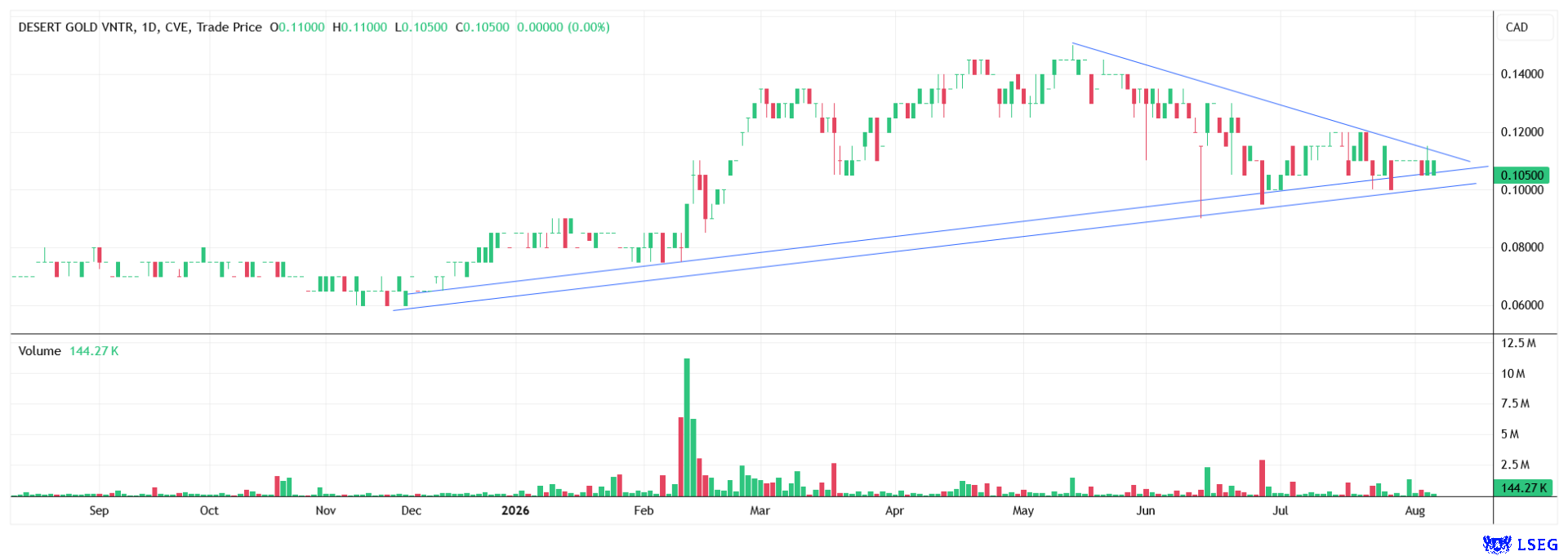The height and width of the screenshot is (556, 1568).
Task: Click the Volume indicator label
Action: pos(39,351)
